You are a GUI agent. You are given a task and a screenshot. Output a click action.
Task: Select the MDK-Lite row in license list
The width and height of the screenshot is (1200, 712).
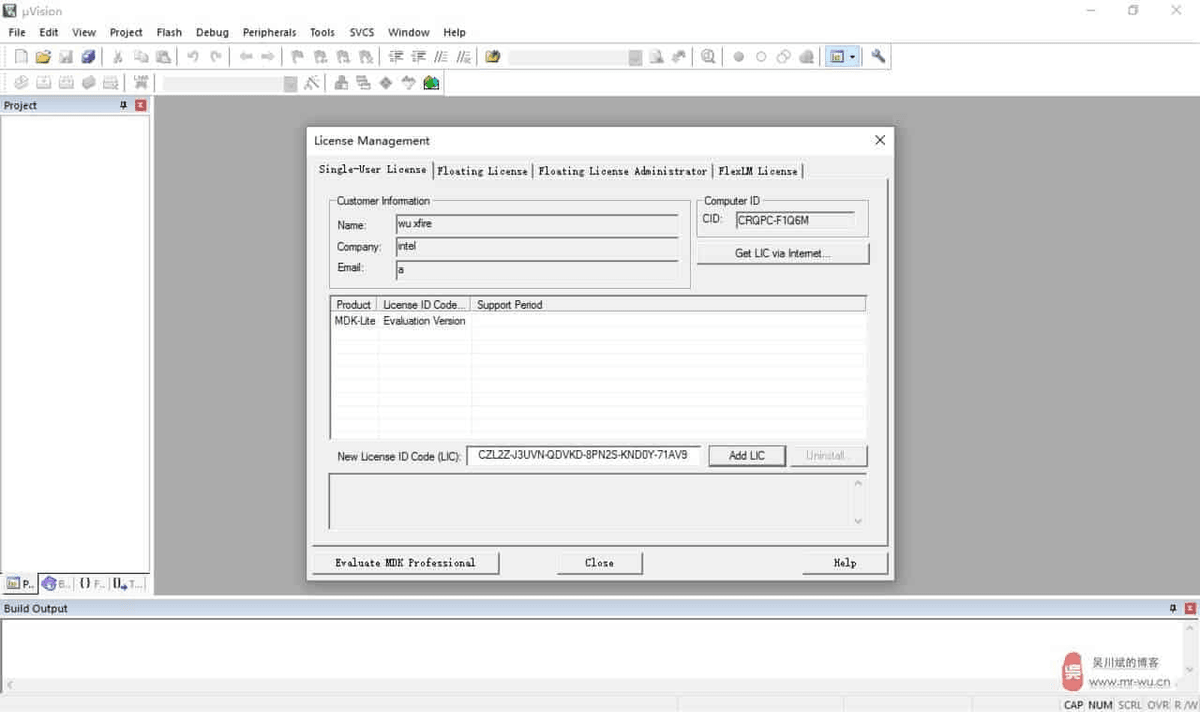pos(400,321)
